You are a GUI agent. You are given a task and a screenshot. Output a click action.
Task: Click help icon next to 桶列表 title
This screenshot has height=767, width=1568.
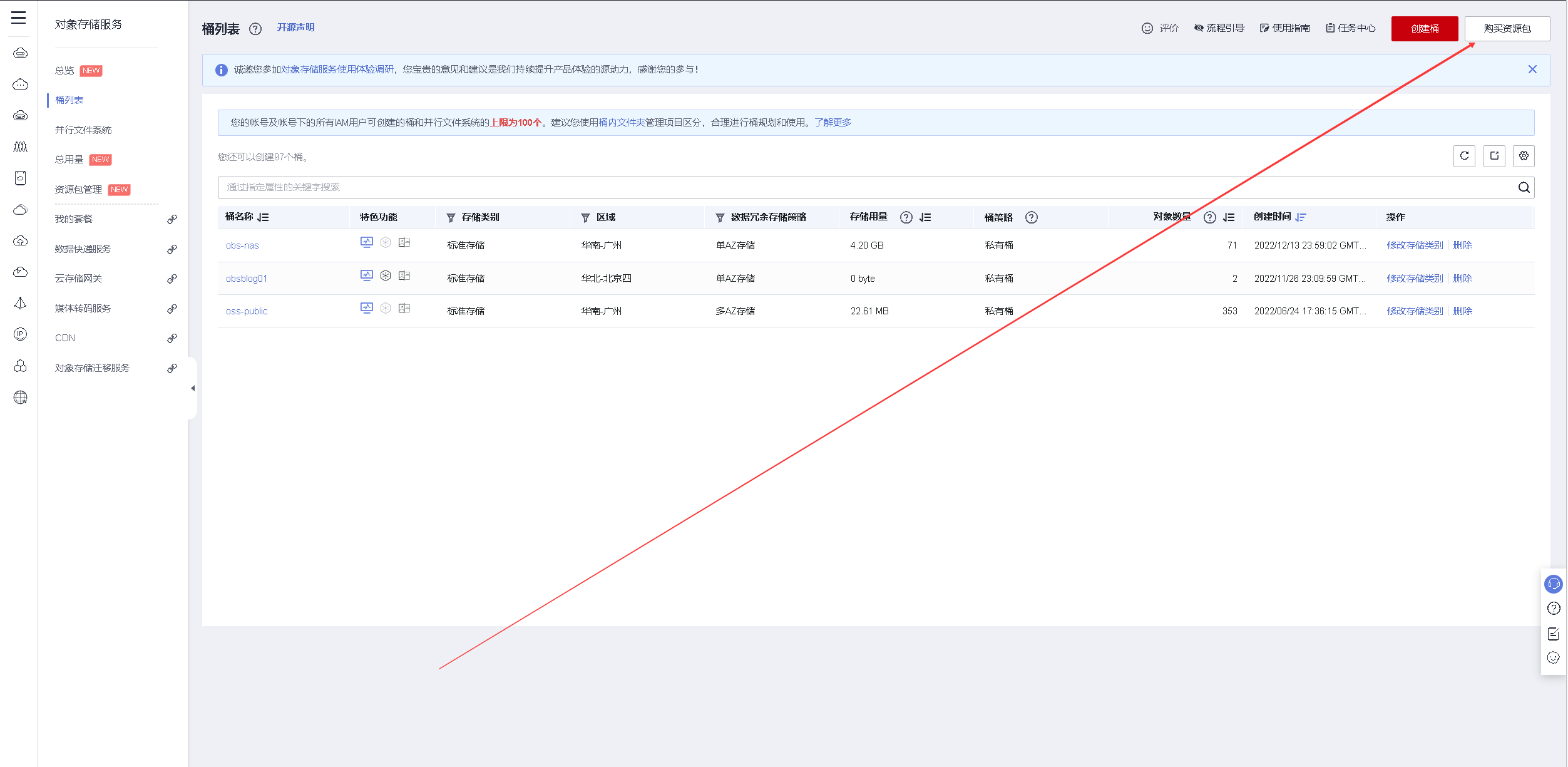tap(255, 29)
